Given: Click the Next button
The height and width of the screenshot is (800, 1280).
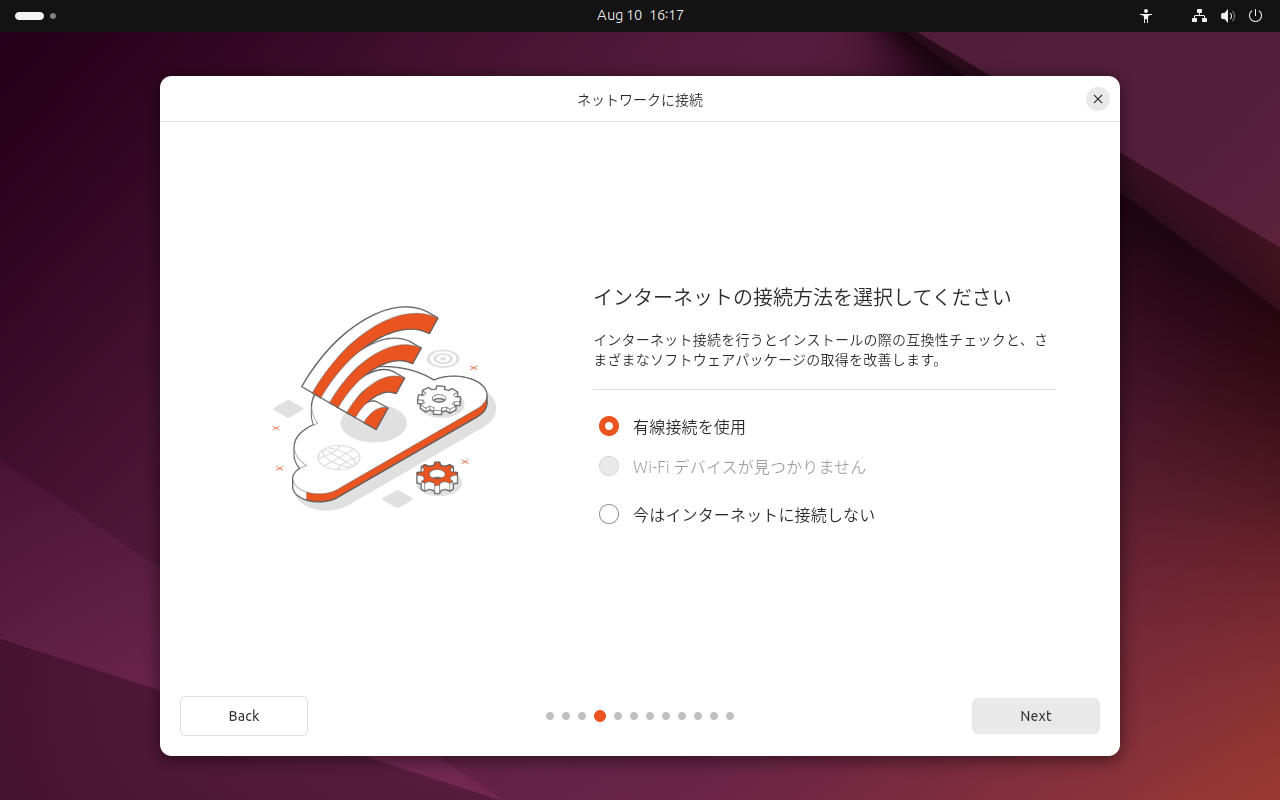Looking at the screenshot, I should (x=1036, y=716).
